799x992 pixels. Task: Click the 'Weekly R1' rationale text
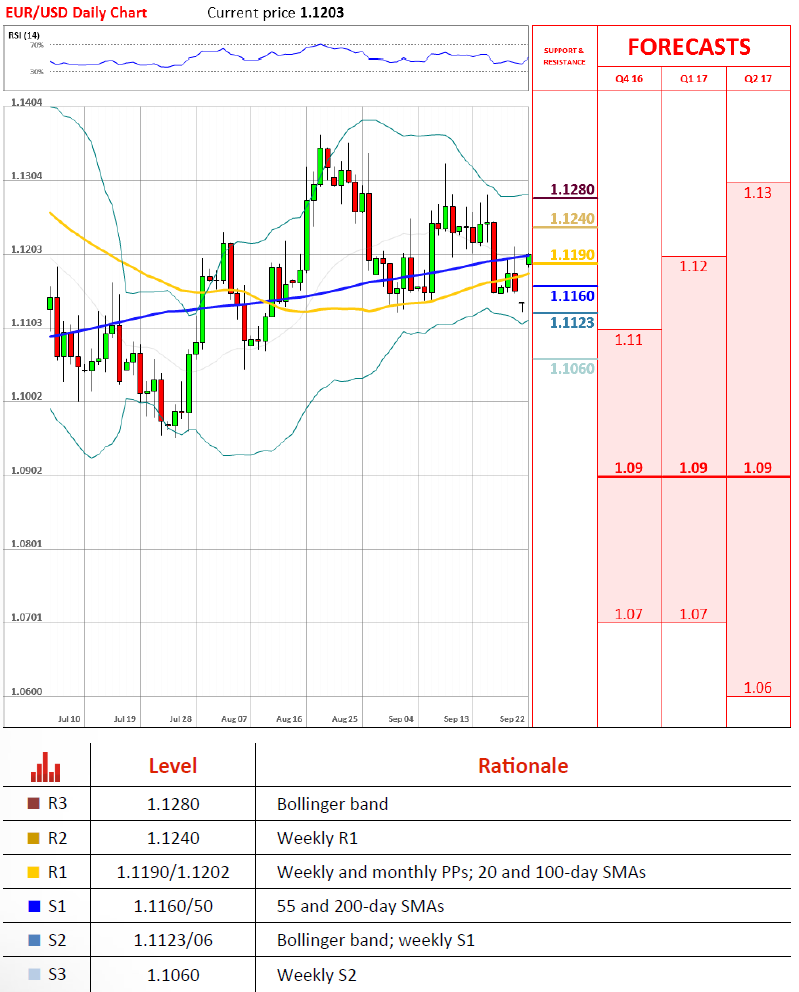coord(318,838)
